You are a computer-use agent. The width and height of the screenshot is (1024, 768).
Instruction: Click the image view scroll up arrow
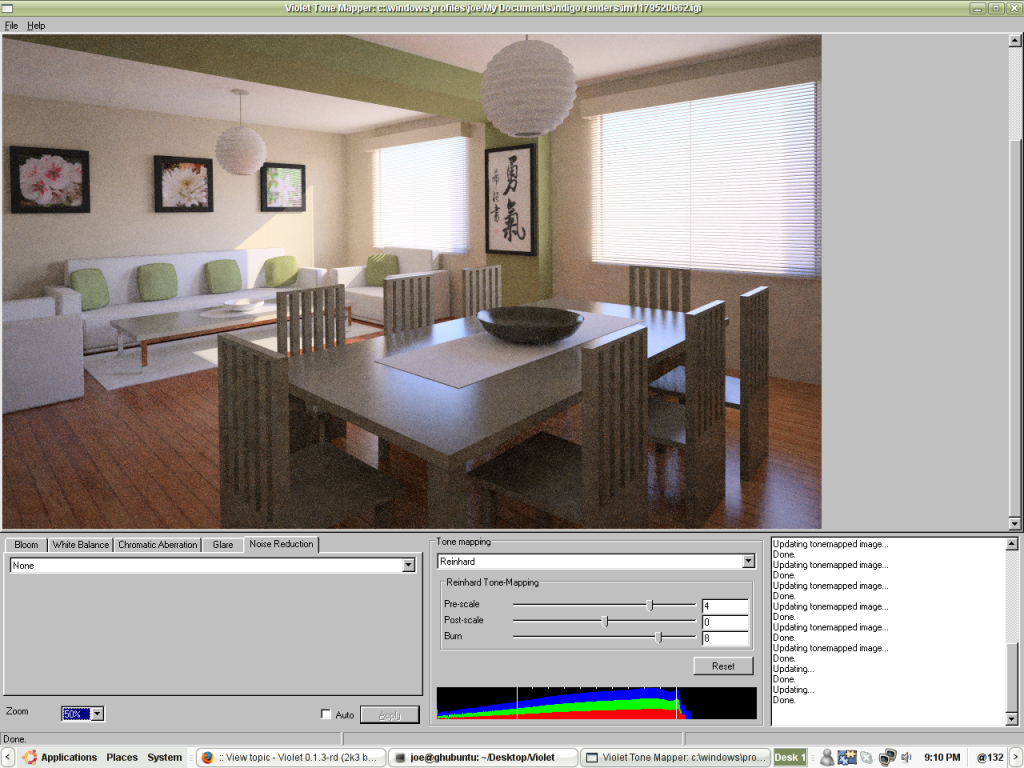pos(1014,41)
